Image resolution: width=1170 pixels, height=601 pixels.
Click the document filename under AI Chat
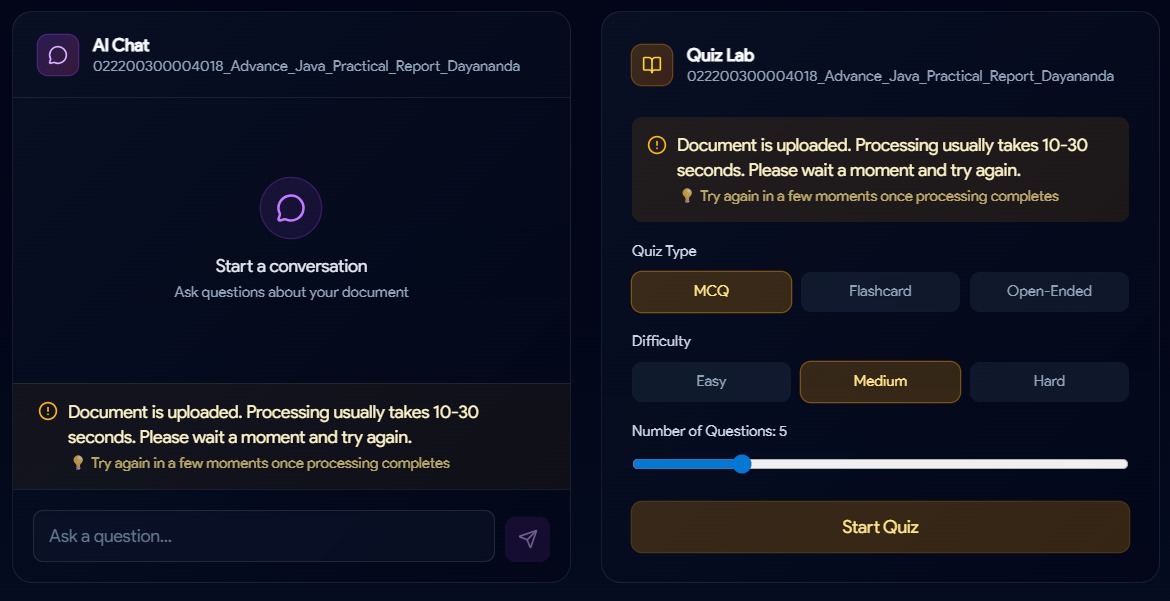(x=306, y=67)
